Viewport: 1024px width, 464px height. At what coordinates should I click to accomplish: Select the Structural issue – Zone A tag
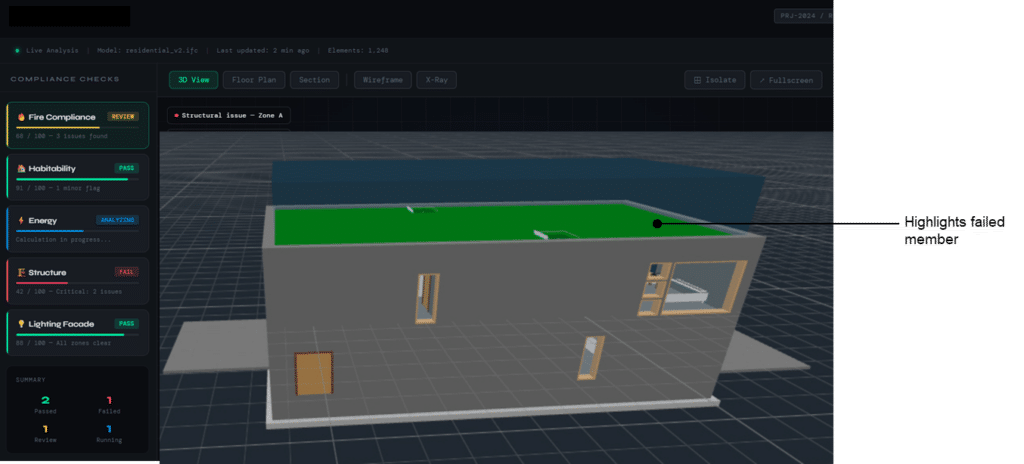pyautogui.click(x=228, y=116)
